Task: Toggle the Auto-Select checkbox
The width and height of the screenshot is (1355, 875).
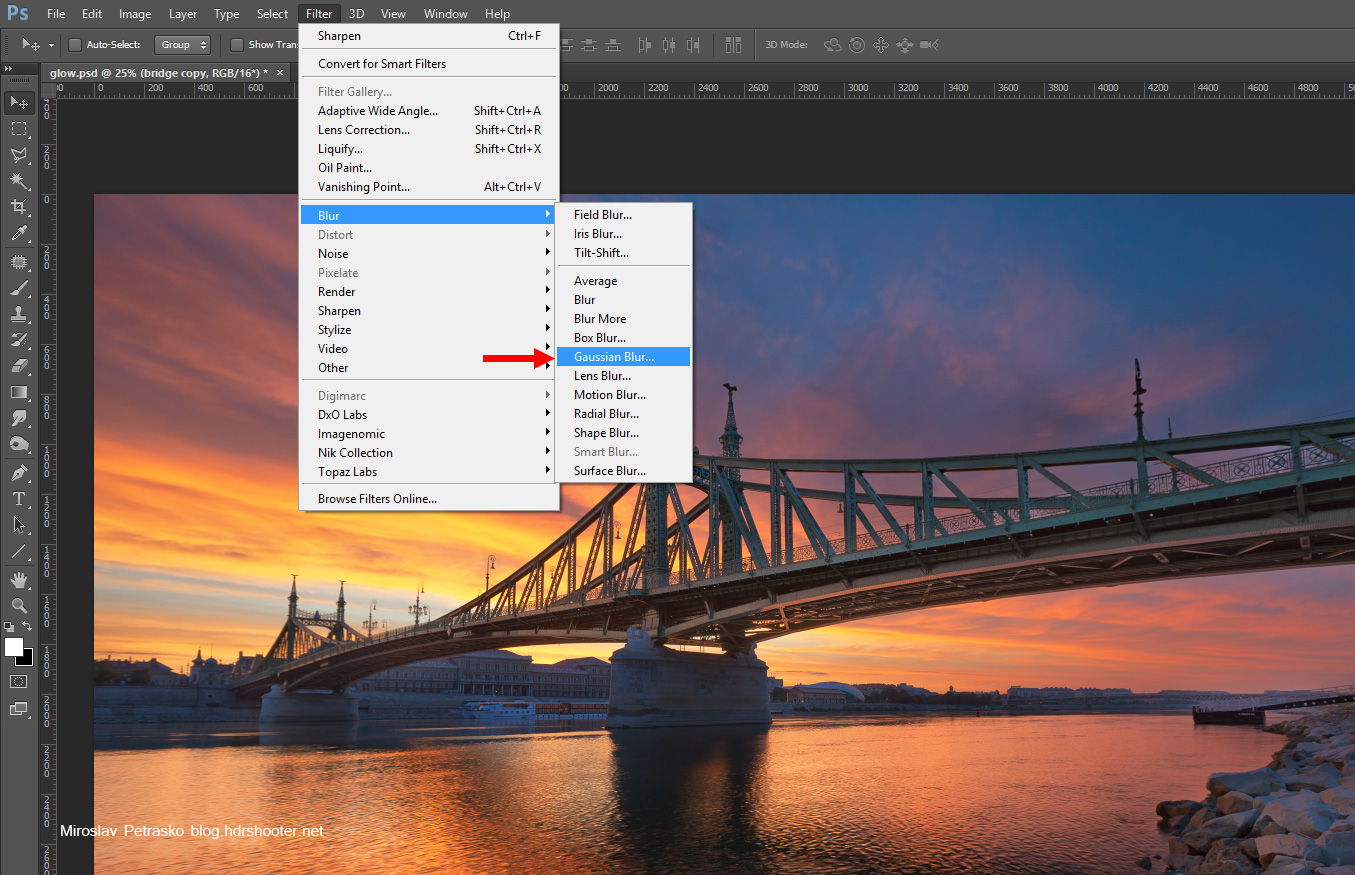Action: (75, 45)
